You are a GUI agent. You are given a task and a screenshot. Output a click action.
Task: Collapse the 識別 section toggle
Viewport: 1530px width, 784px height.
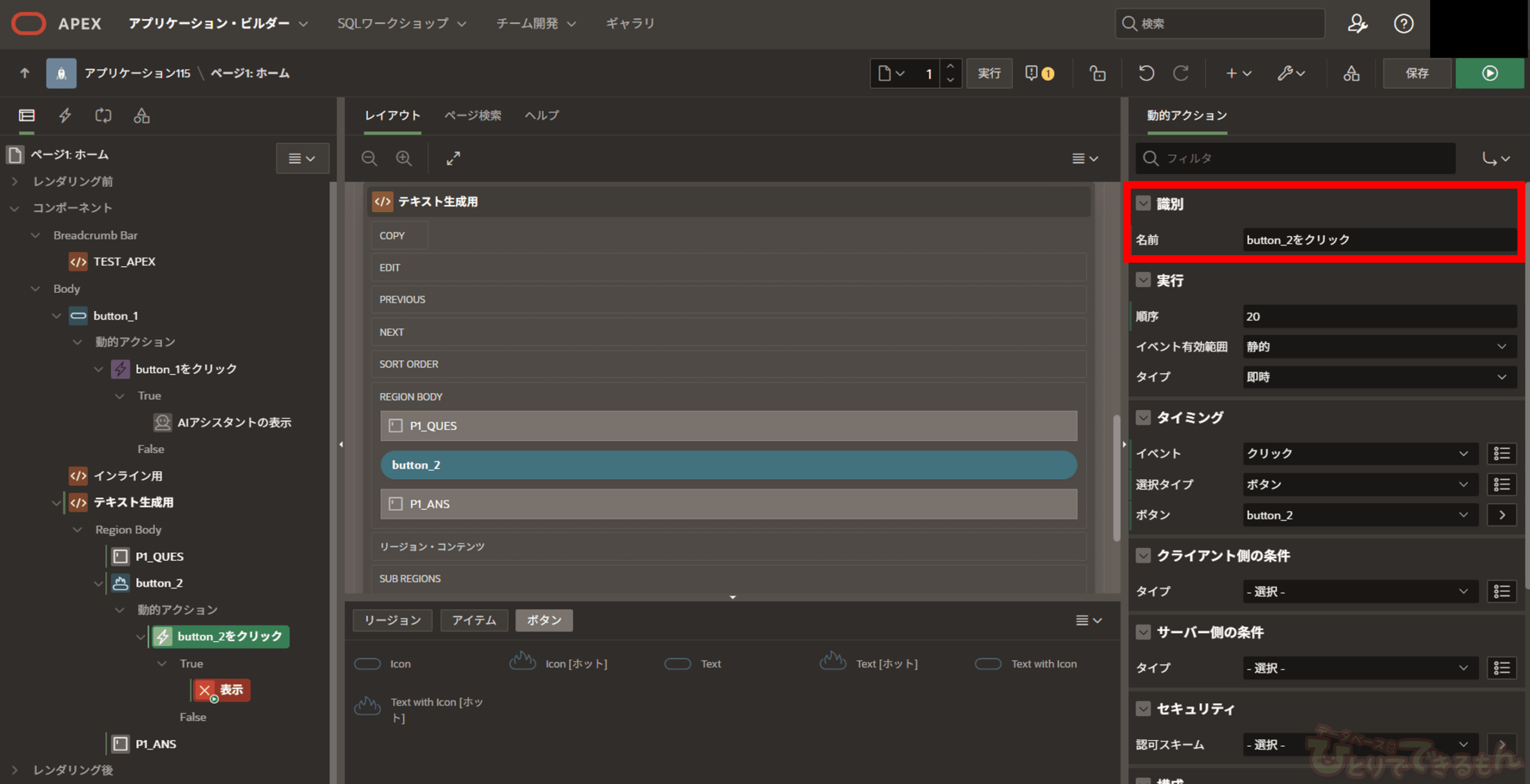click(1143, 204)
